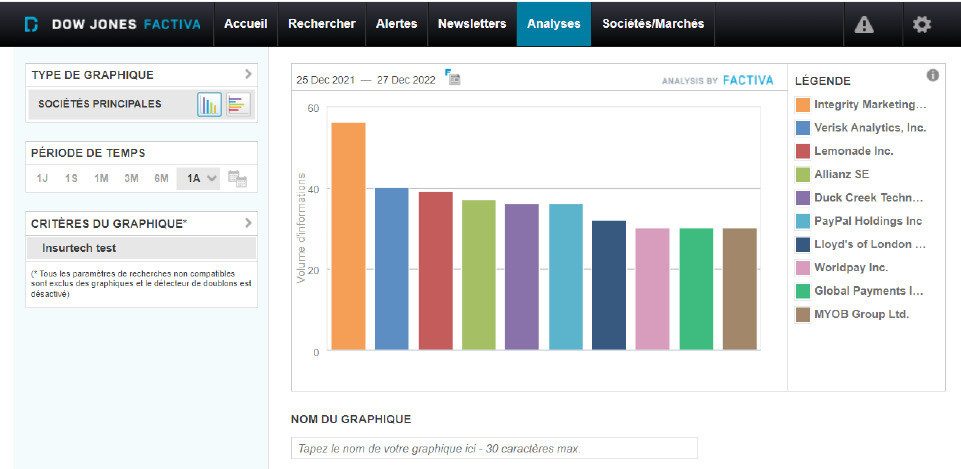
Task: Open the 1A period dropdown
Action: [201, 178]
